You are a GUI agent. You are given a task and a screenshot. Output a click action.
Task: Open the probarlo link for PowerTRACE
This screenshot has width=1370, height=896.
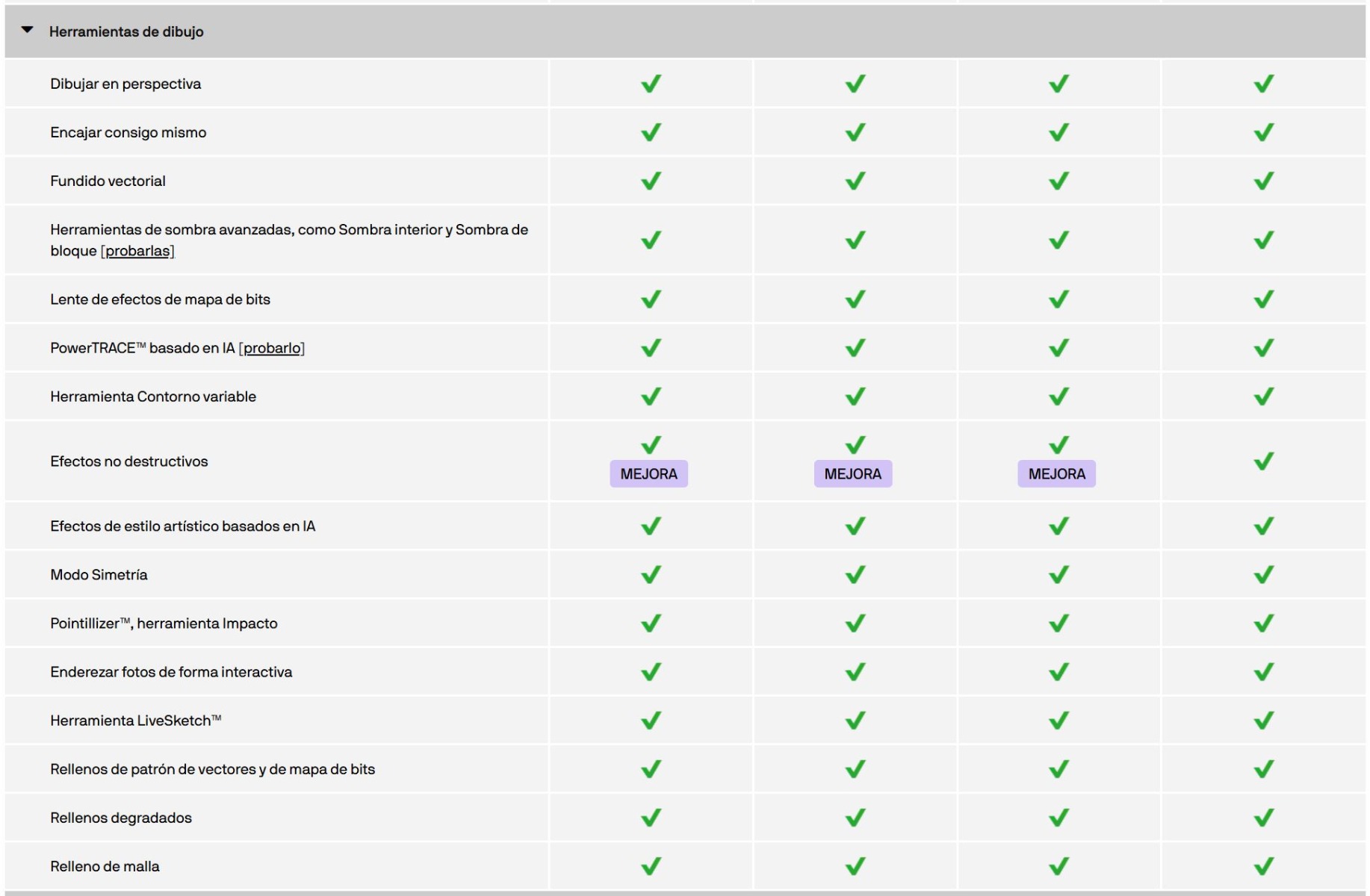click(x=272, y=348)
